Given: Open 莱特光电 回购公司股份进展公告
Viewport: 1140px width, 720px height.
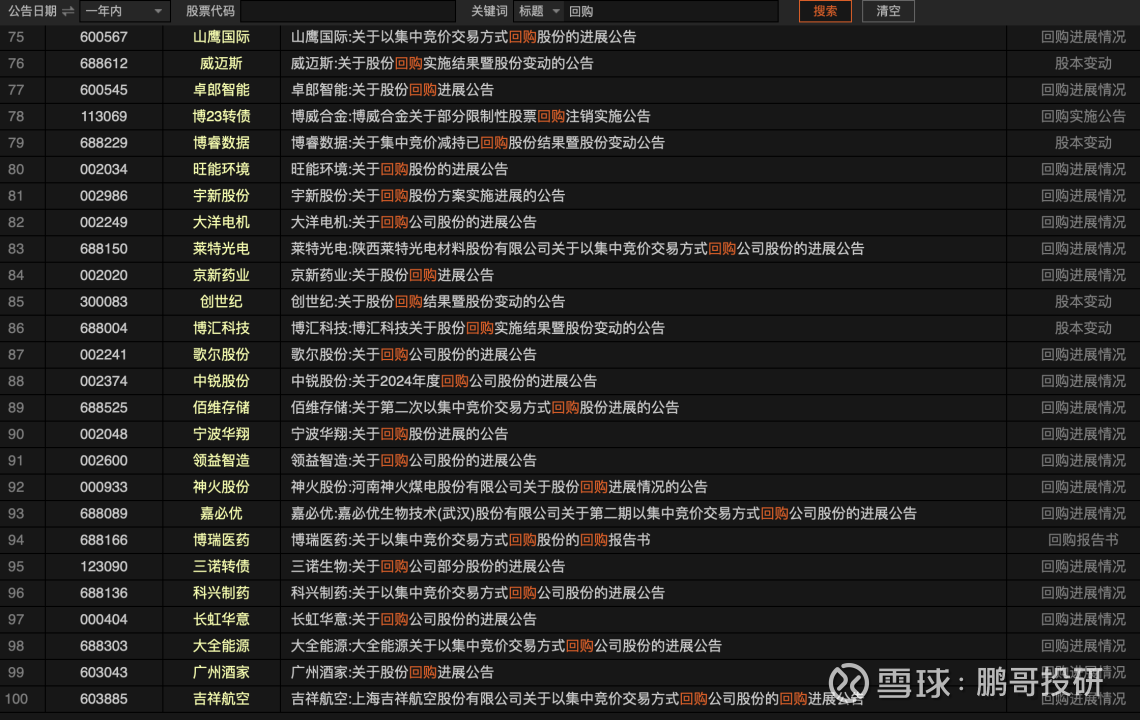Looking at the screenshot, I should (577, 249).
